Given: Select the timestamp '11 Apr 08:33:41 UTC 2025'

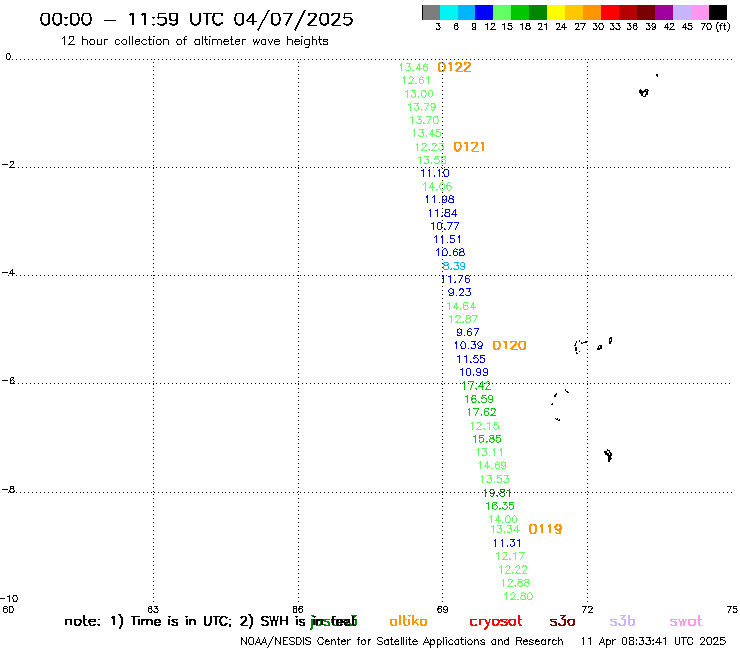Looking at the screenshot, I should (653, 641).
